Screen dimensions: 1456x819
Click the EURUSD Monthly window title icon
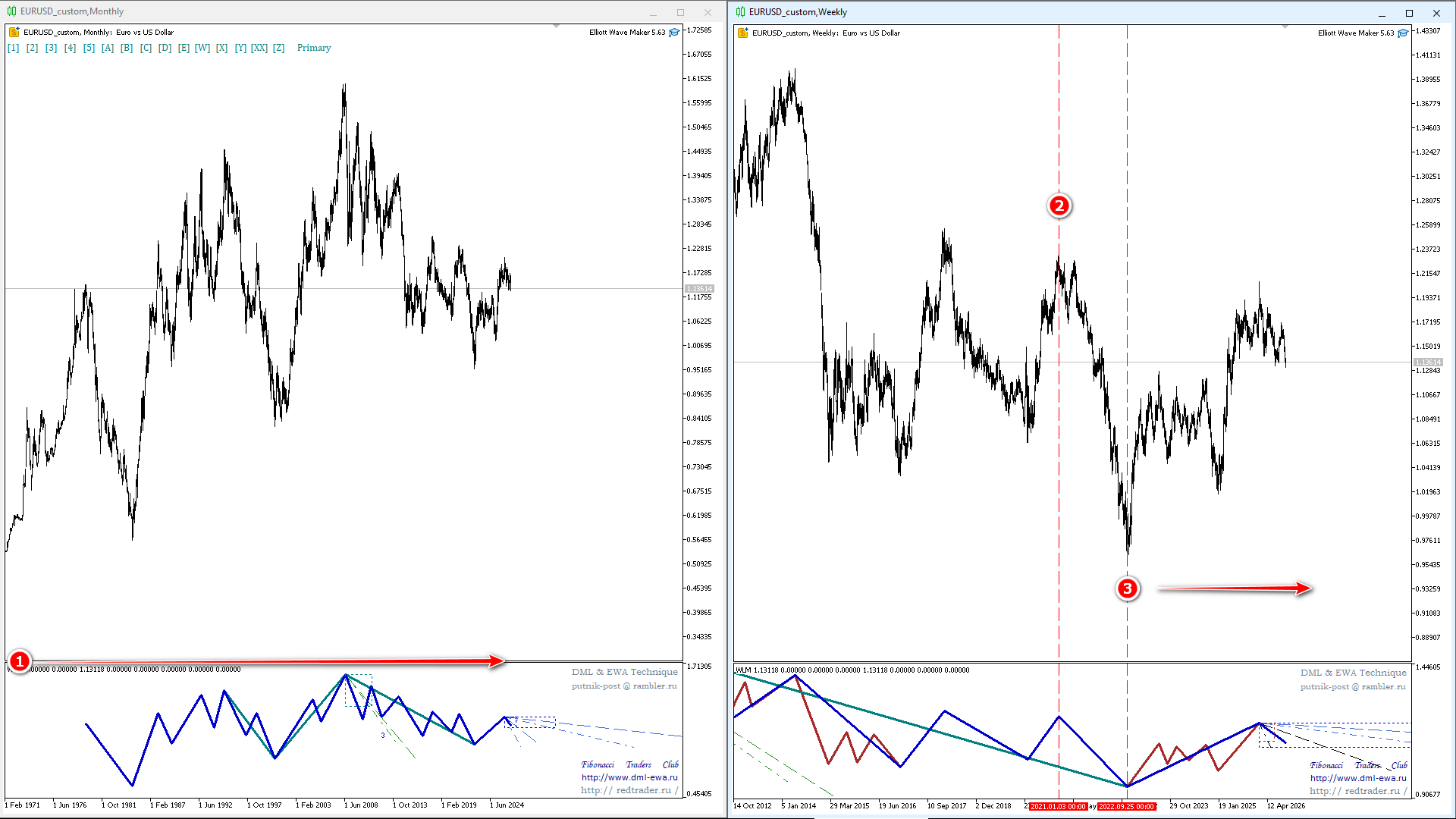tap(11, 11)
